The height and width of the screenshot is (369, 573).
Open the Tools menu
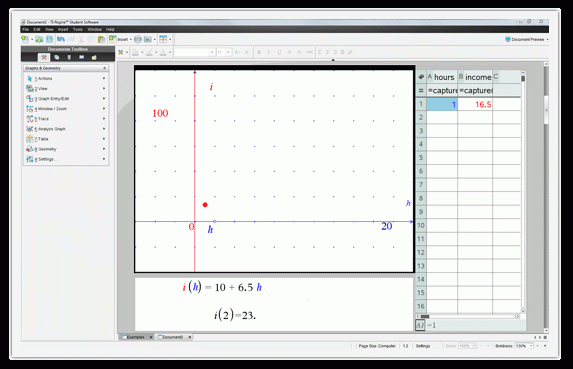click(77, 30)
